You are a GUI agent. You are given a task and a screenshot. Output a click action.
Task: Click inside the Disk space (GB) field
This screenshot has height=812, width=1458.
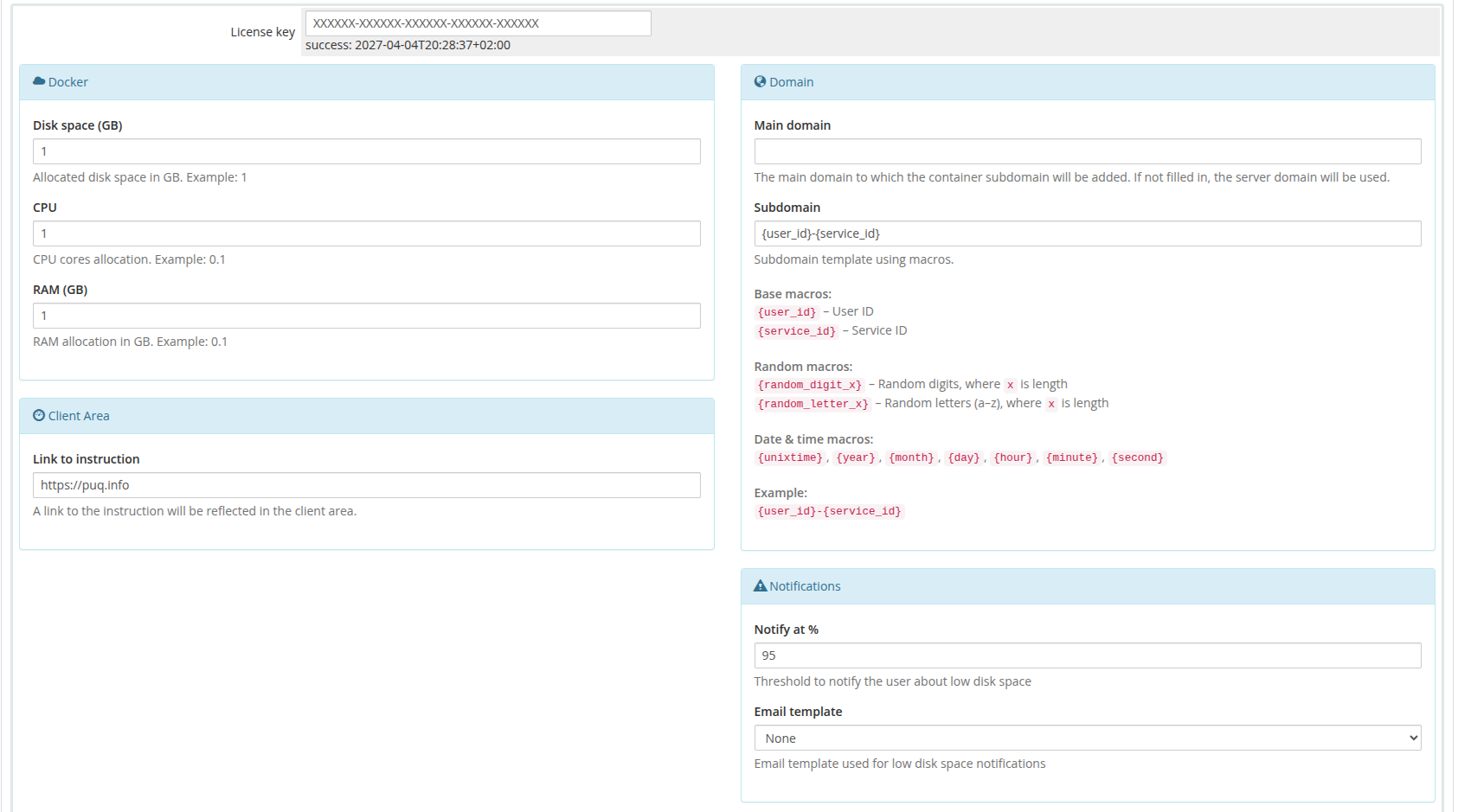coord(366,151)
